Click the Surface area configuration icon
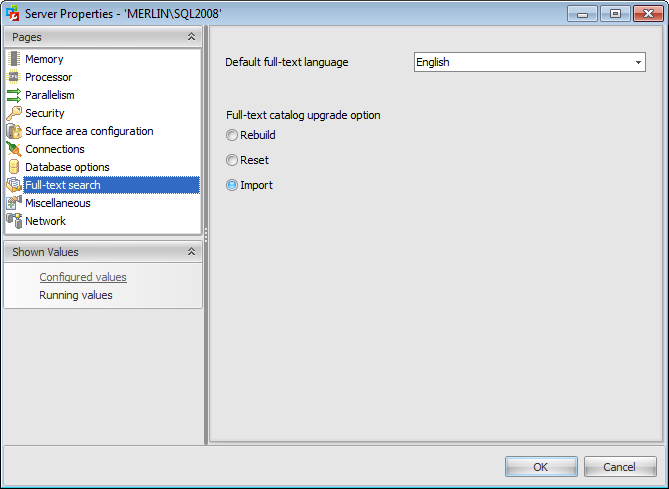The image size is (669, 489). pyautogui.click(x=14, y=131)
